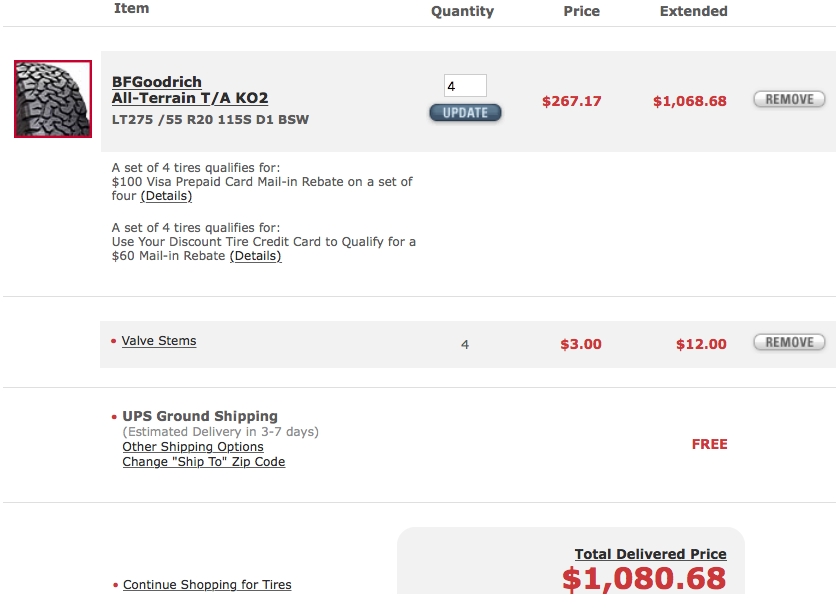Click the valve stems extended price $12.00
The width and height of the screenshot is (836, 594).
tap(701, 344)
